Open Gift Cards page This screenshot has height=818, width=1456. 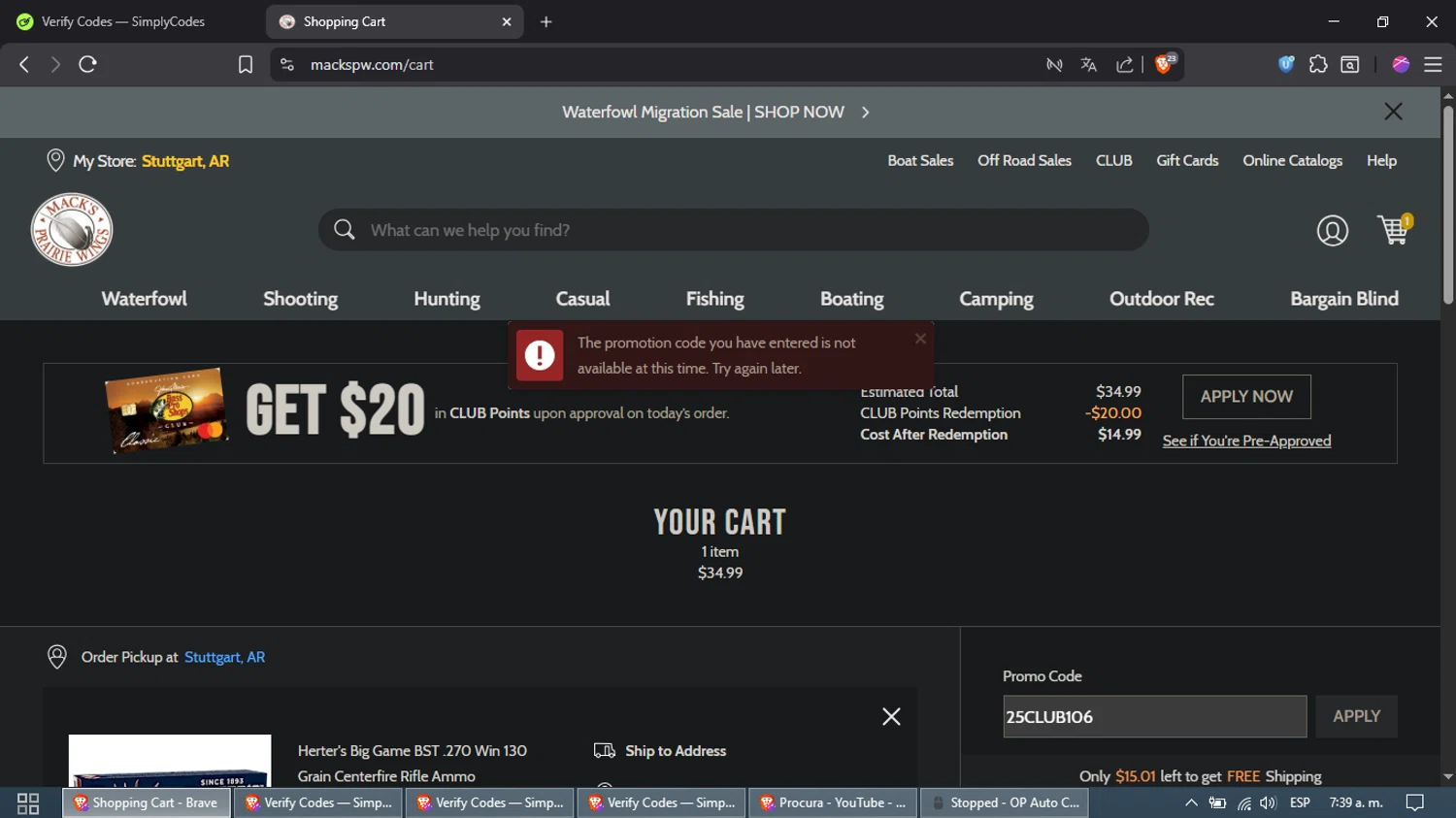pyautogui.click(x=1187, y=160)
